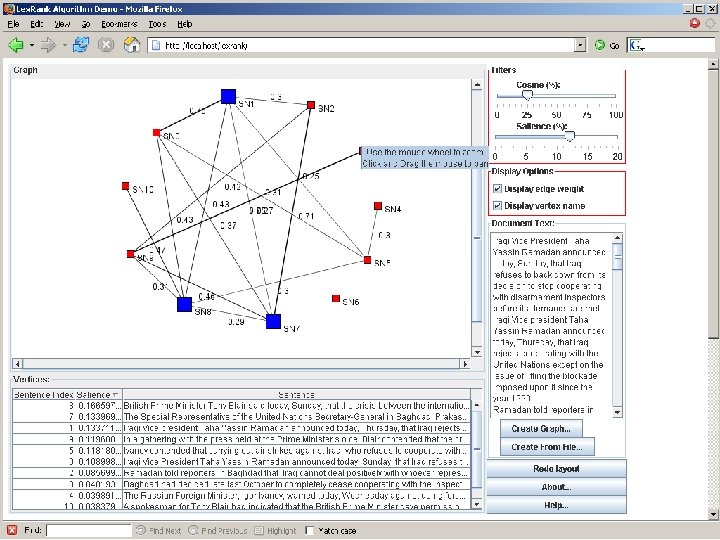Sort table by the Salience column header
The height and width of the screenshot is (540, 720).
(x=98, y=394)
